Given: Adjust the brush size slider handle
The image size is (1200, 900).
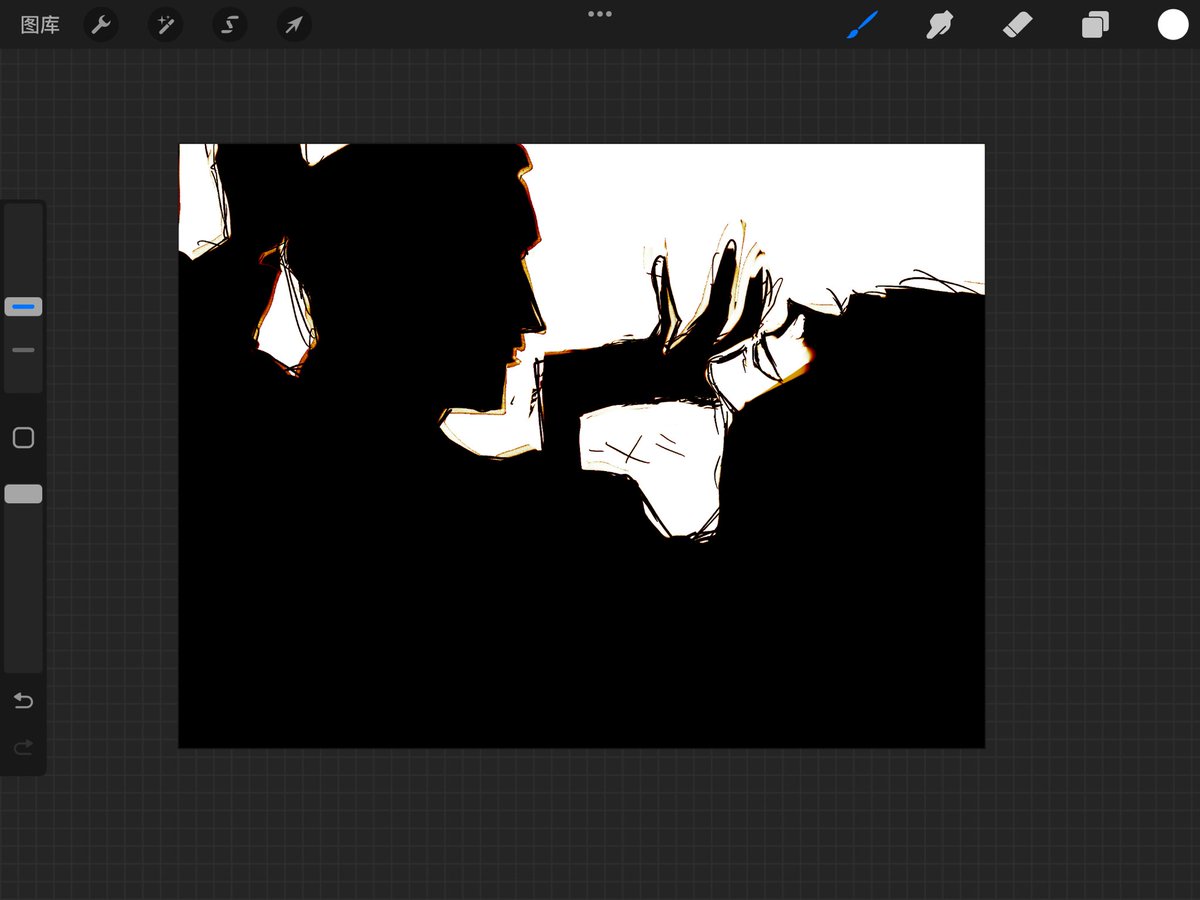Looking at the screenshot, I should [23, 306].
